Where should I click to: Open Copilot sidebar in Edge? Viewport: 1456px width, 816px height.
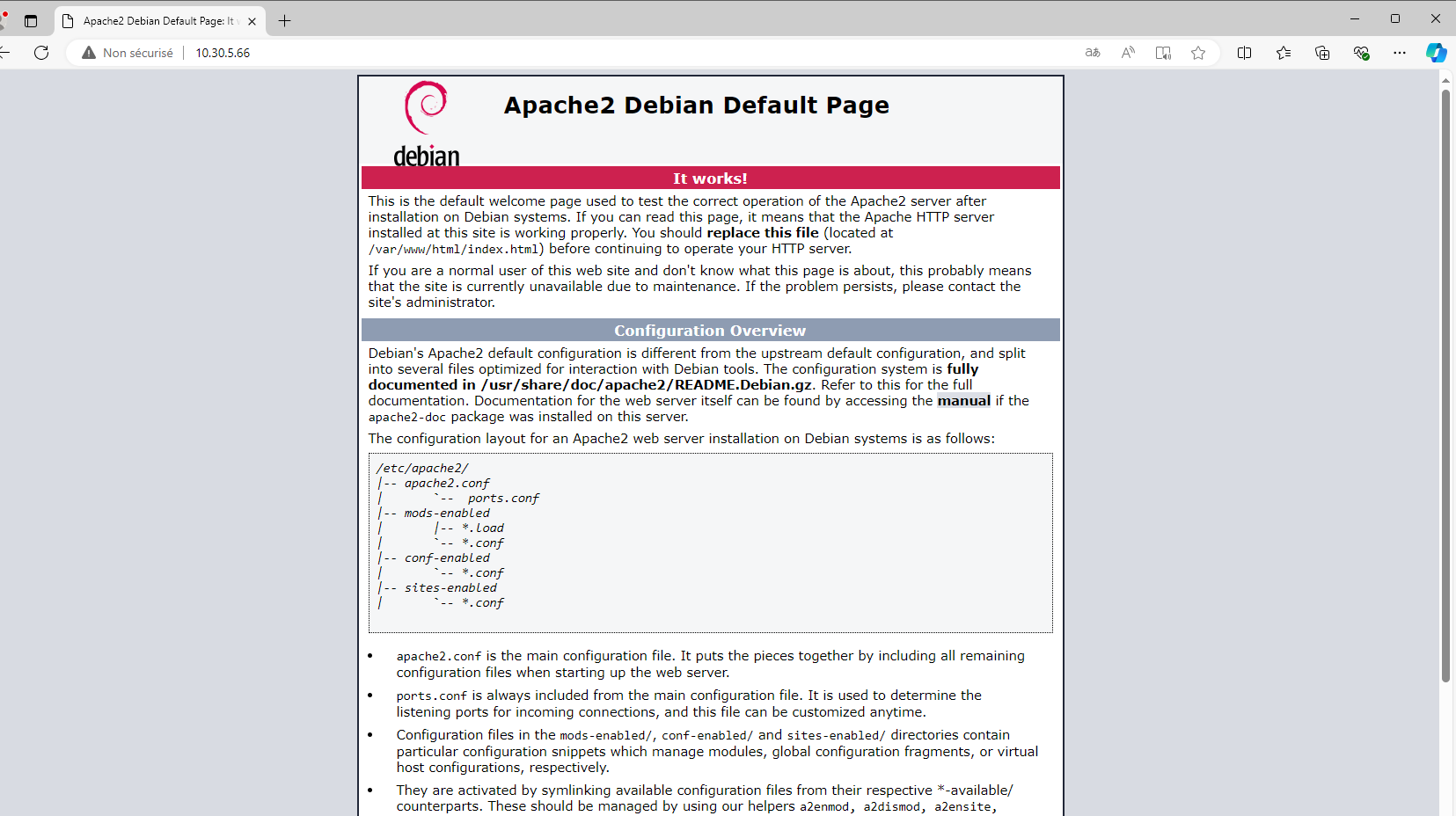coord(1437,53)
